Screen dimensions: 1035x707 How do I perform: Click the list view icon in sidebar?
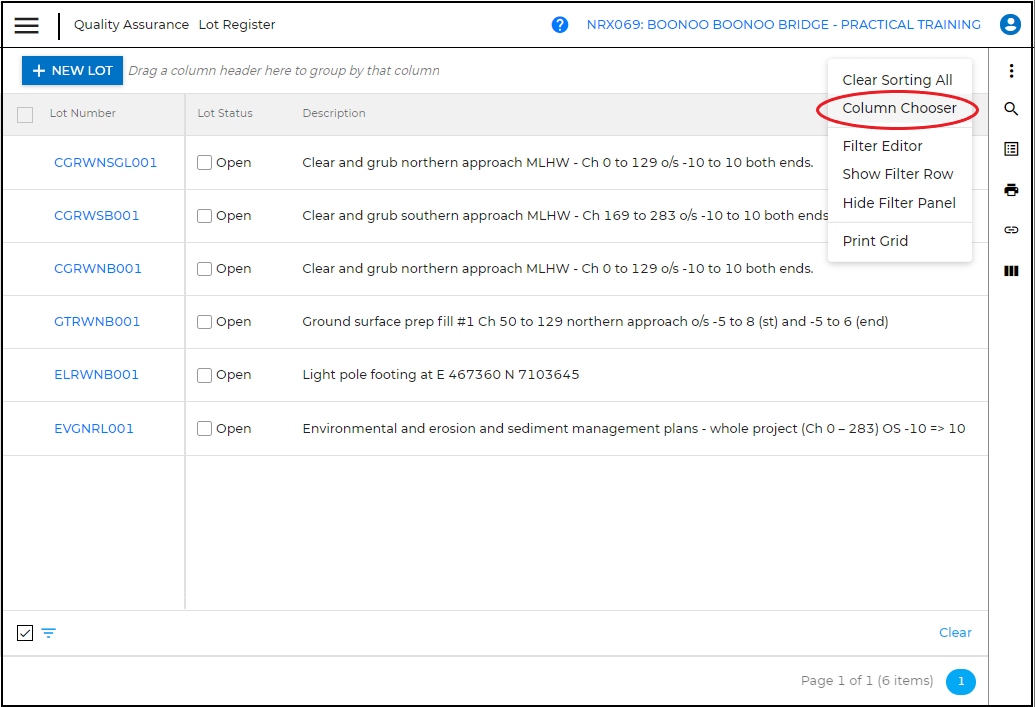[x=1011, y=149]
